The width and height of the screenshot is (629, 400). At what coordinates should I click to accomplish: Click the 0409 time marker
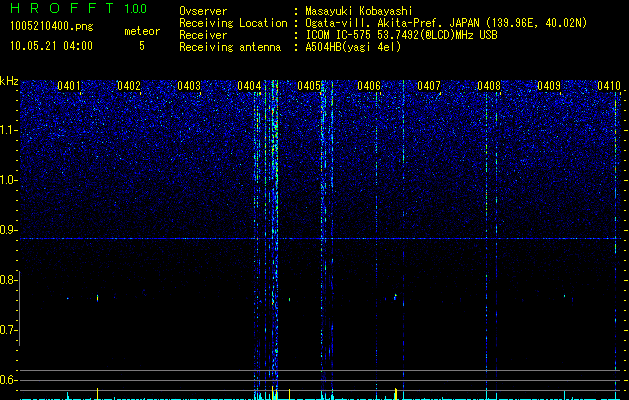[549, 86]
